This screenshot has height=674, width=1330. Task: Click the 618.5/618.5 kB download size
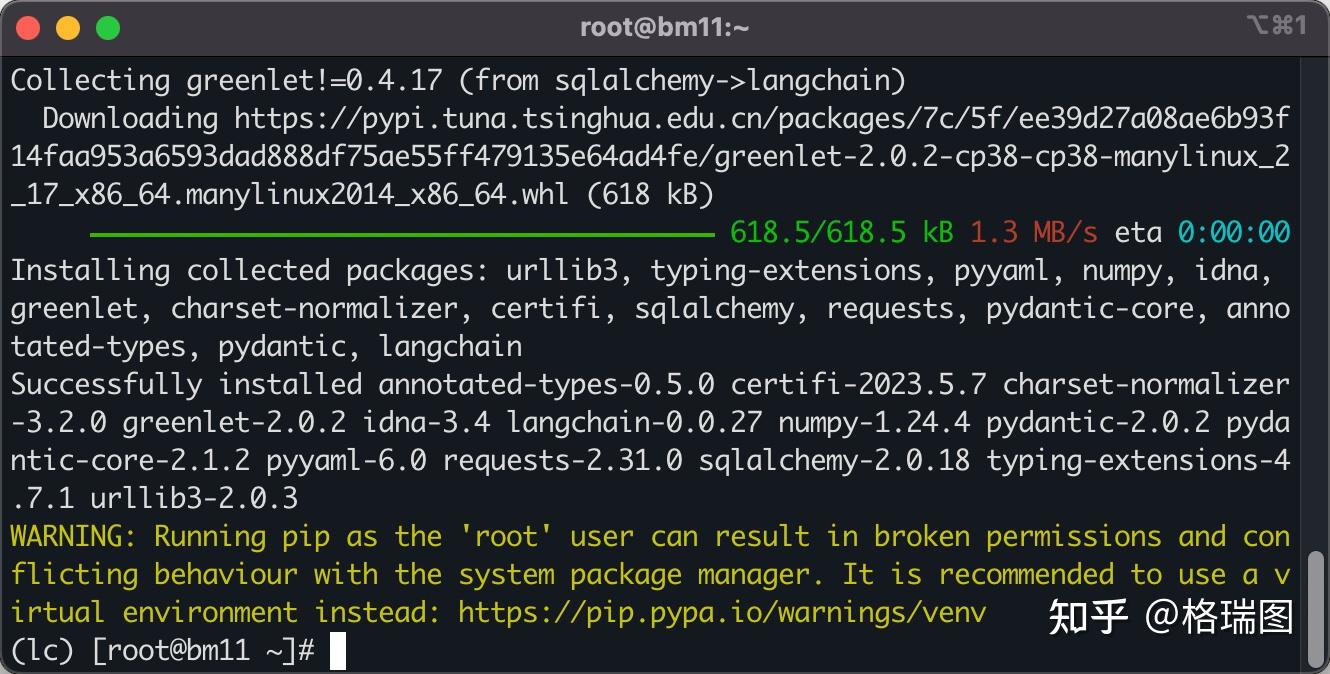click(x=841, y=233)
